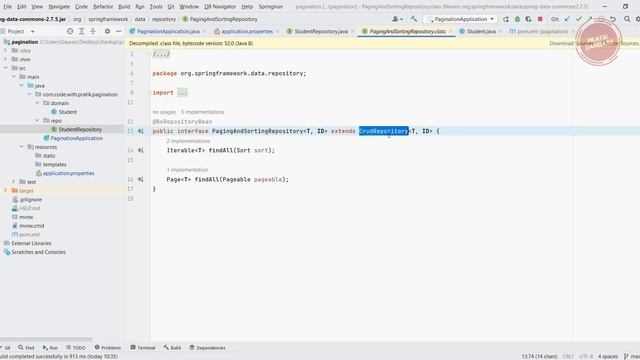Open the TODO tool window
The image size is (640, 360).
(x=76, y=348)
